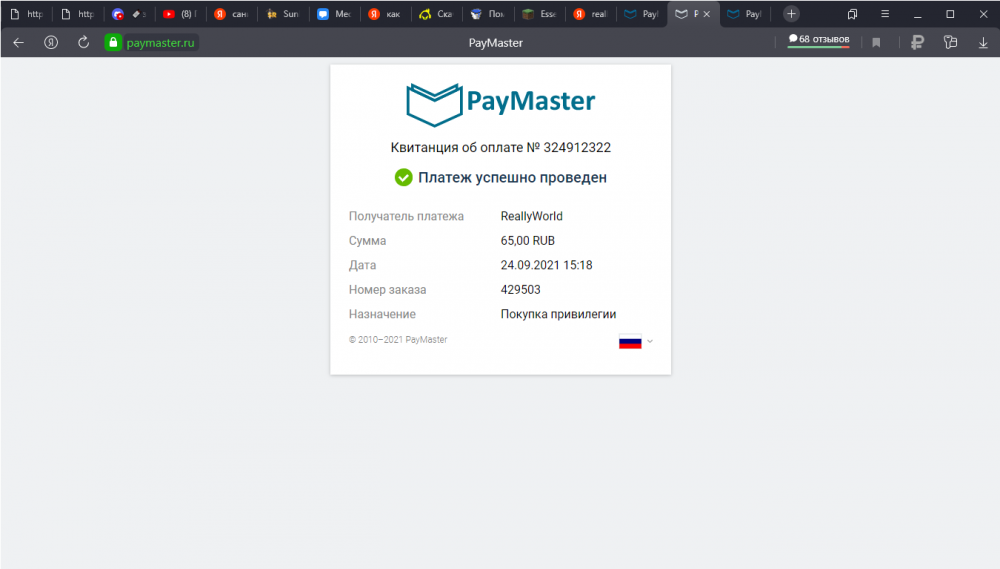Screen dimensions: 1000x569
Task: Switch to the Mec messenger tab
Action: point(335,14)
